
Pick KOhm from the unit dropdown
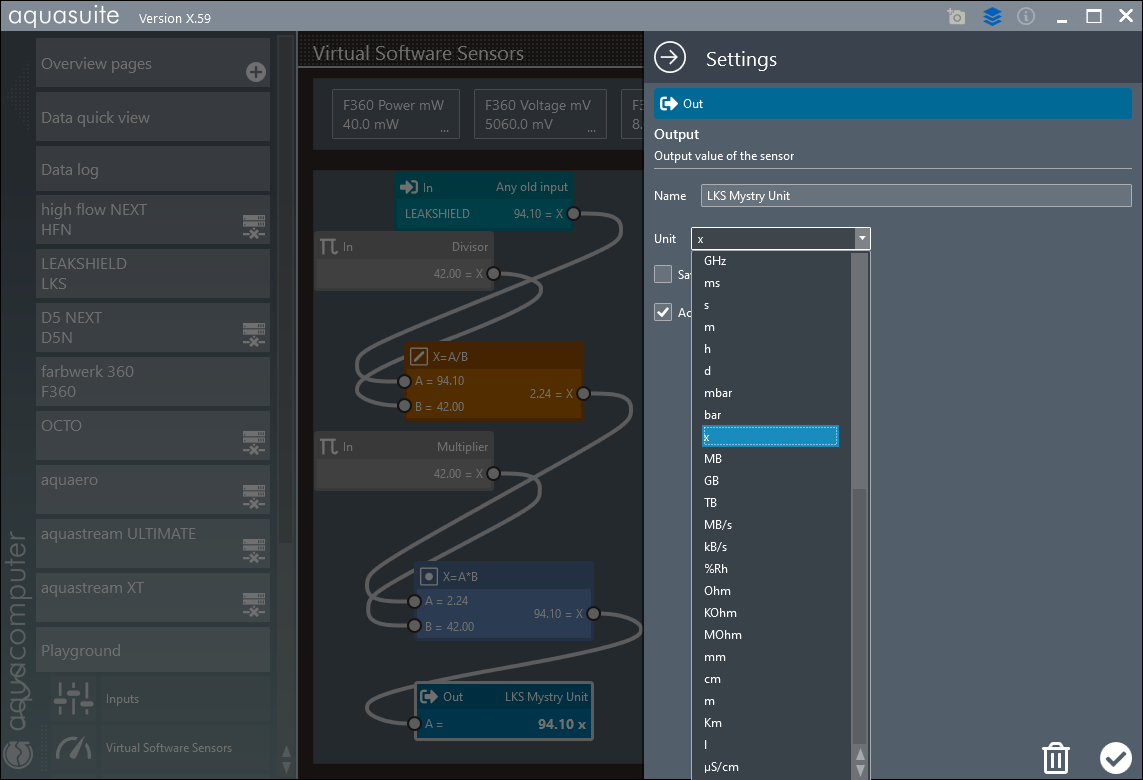[x=720, y=613]
